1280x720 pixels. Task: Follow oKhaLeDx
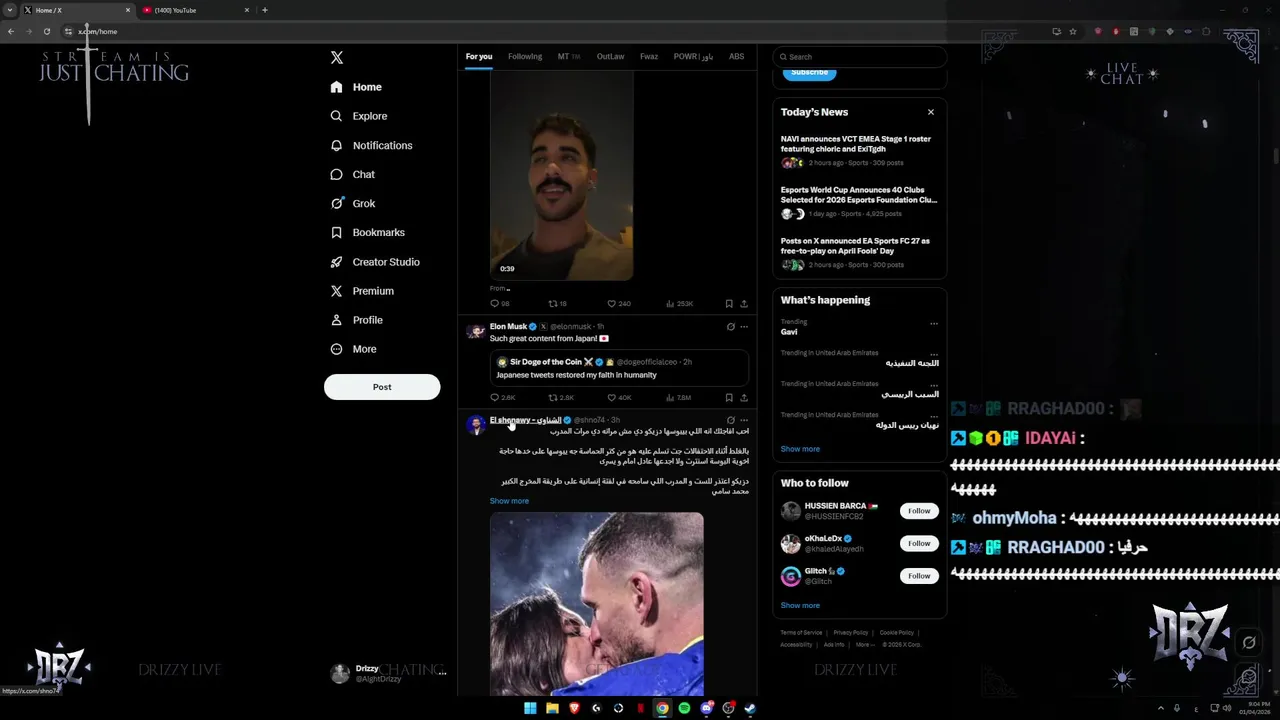click(x=919, y=543)
